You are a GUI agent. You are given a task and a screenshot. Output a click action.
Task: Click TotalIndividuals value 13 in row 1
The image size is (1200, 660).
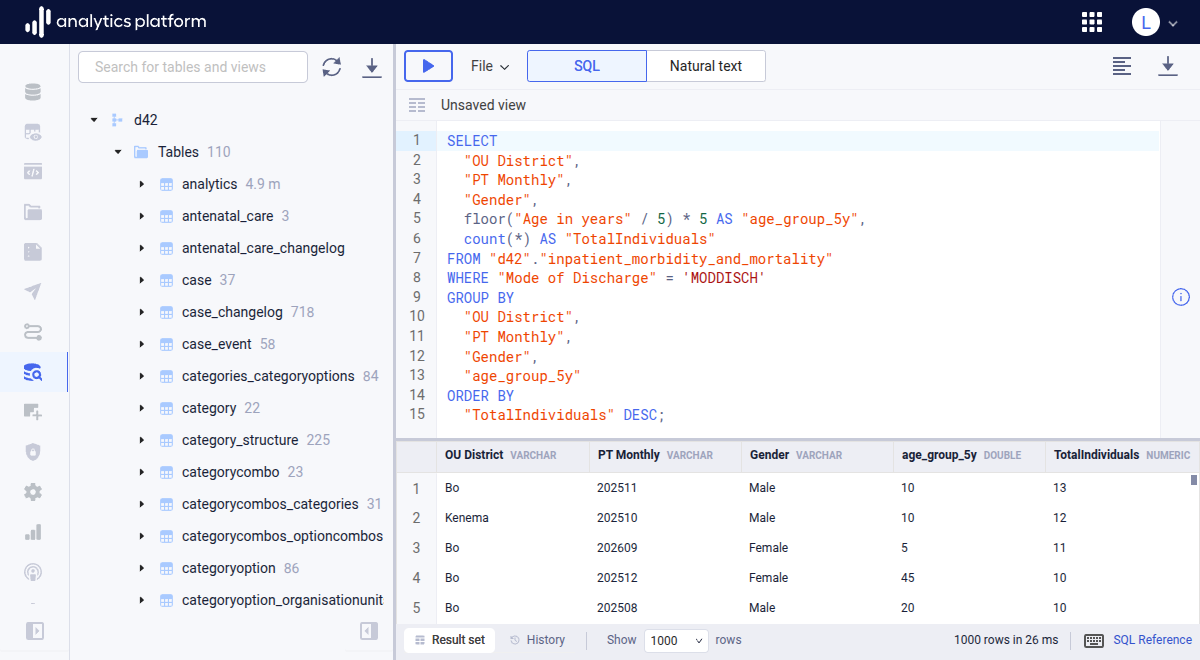pyautogui.click(x=1060, y=488)
